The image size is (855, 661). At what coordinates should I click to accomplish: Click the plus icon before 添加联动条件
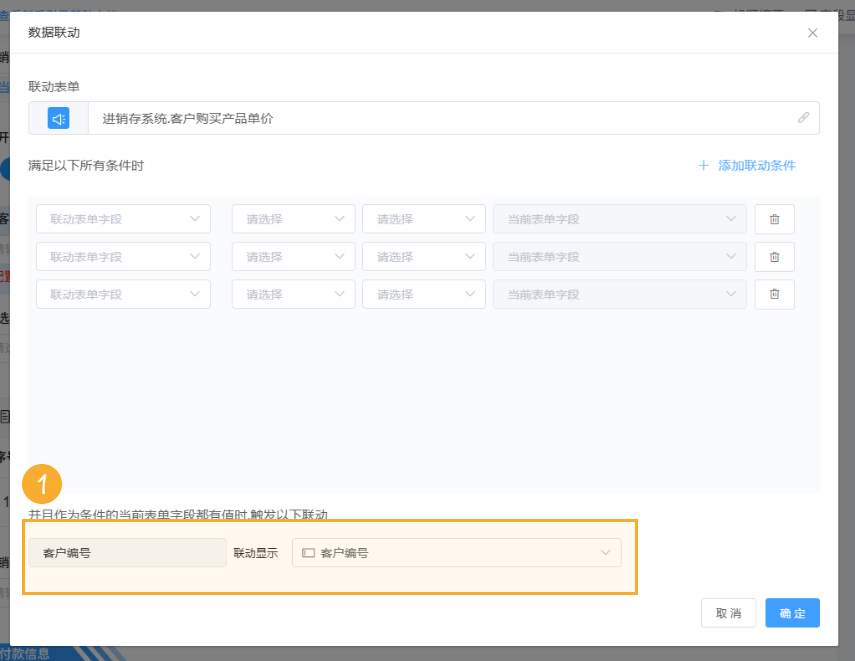(703, 166)
